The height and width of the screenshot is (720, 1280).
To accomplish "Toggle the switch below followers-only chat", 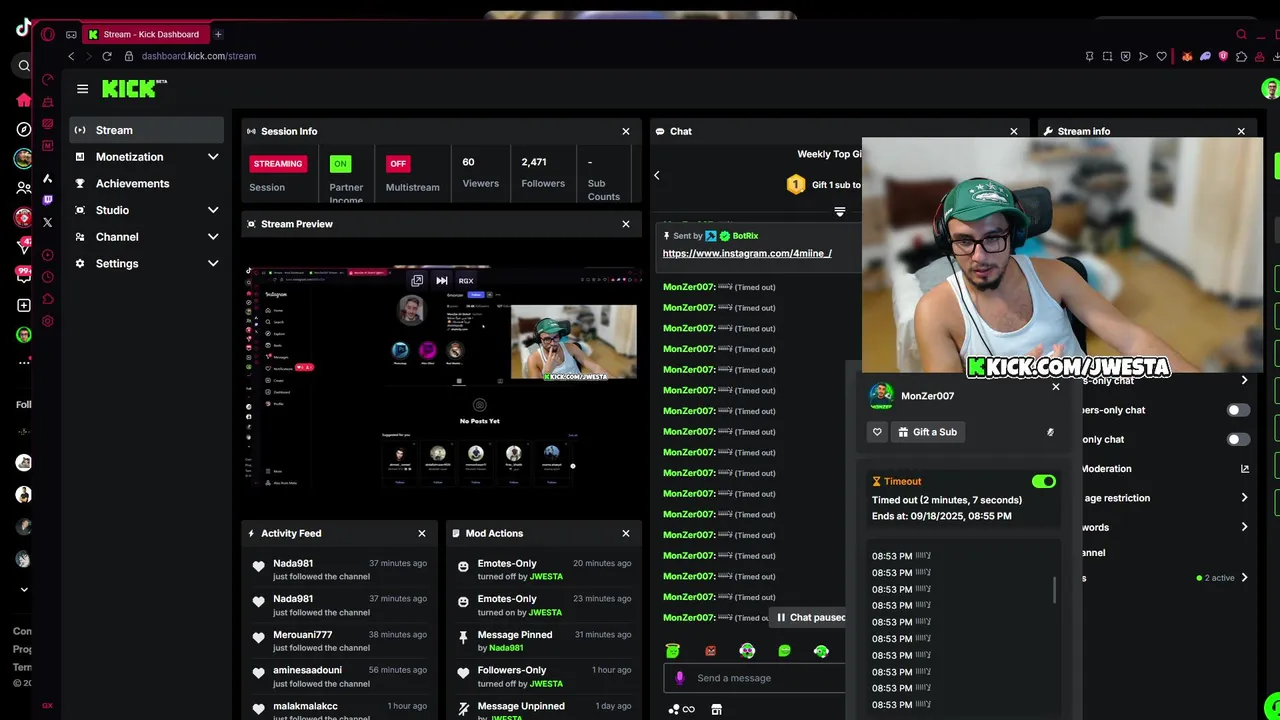I will pos(1238,439).
